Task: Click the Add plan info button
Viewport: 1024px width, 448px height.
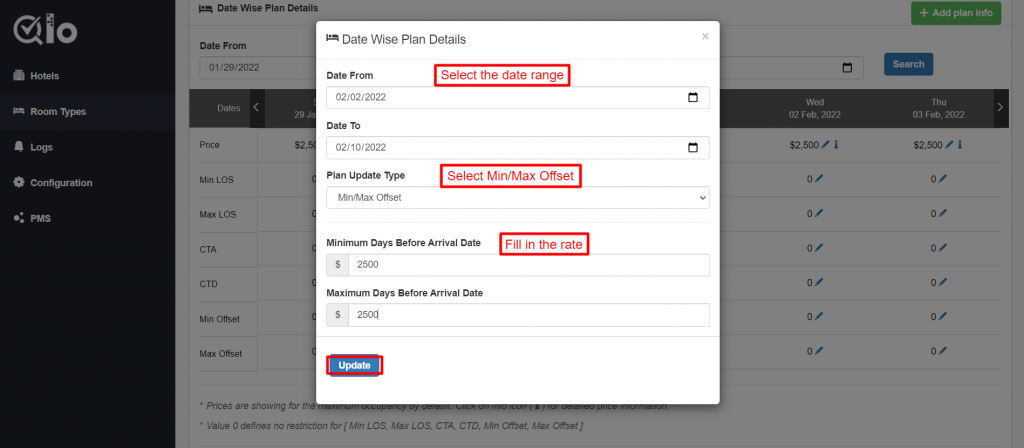Action: [x=956, y=13]
